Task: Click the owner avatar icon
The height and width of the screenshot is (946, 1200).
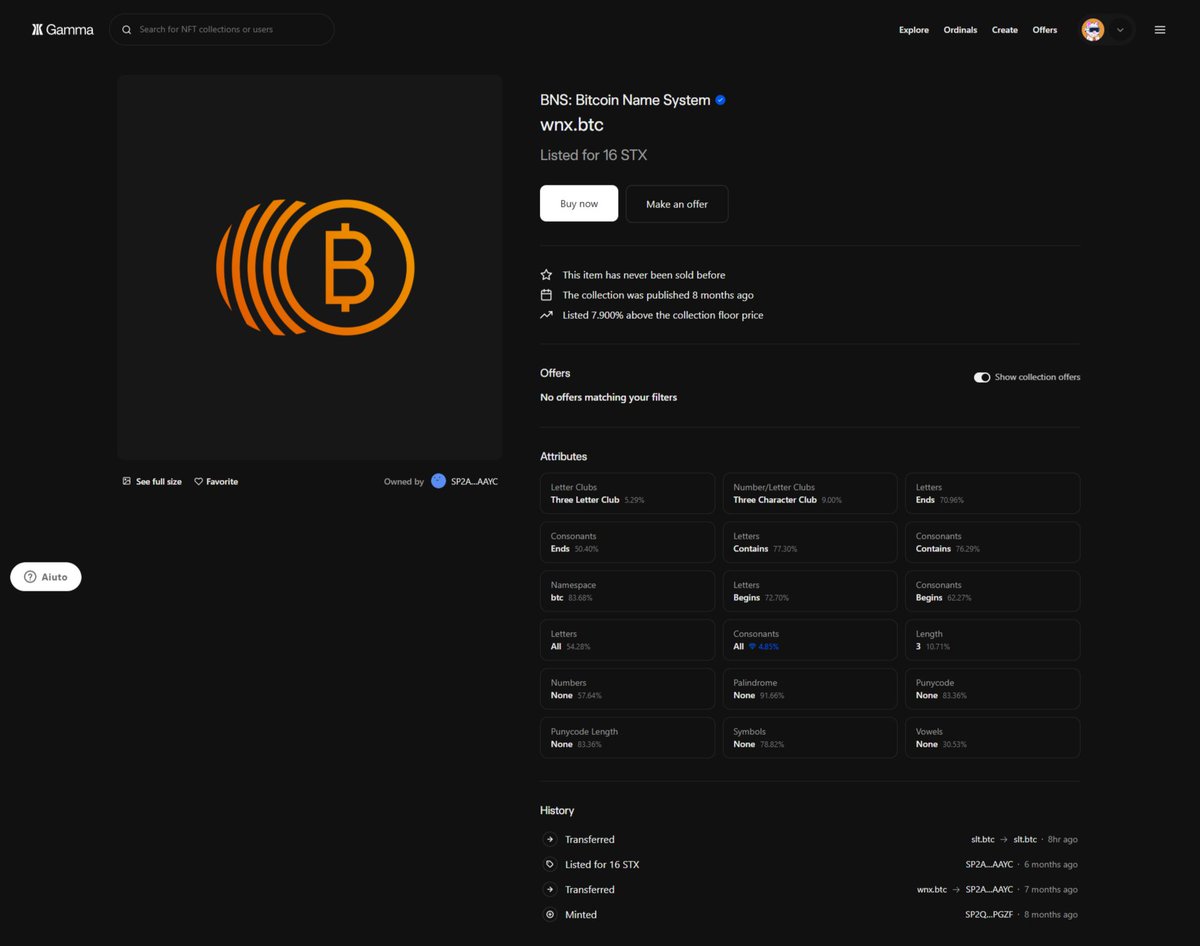Action: [438, 482]
